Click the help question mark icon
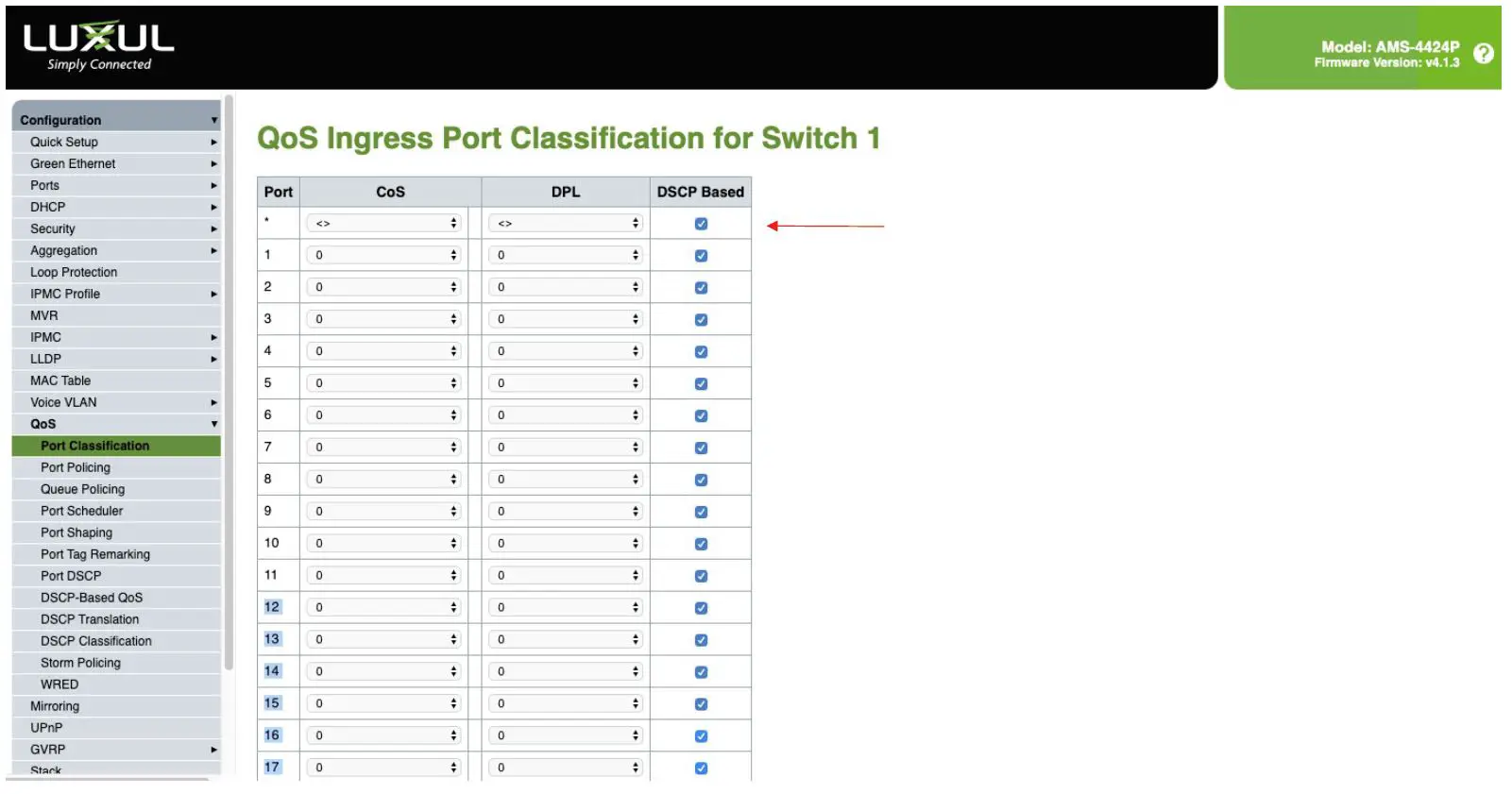 coord(1484,54)
